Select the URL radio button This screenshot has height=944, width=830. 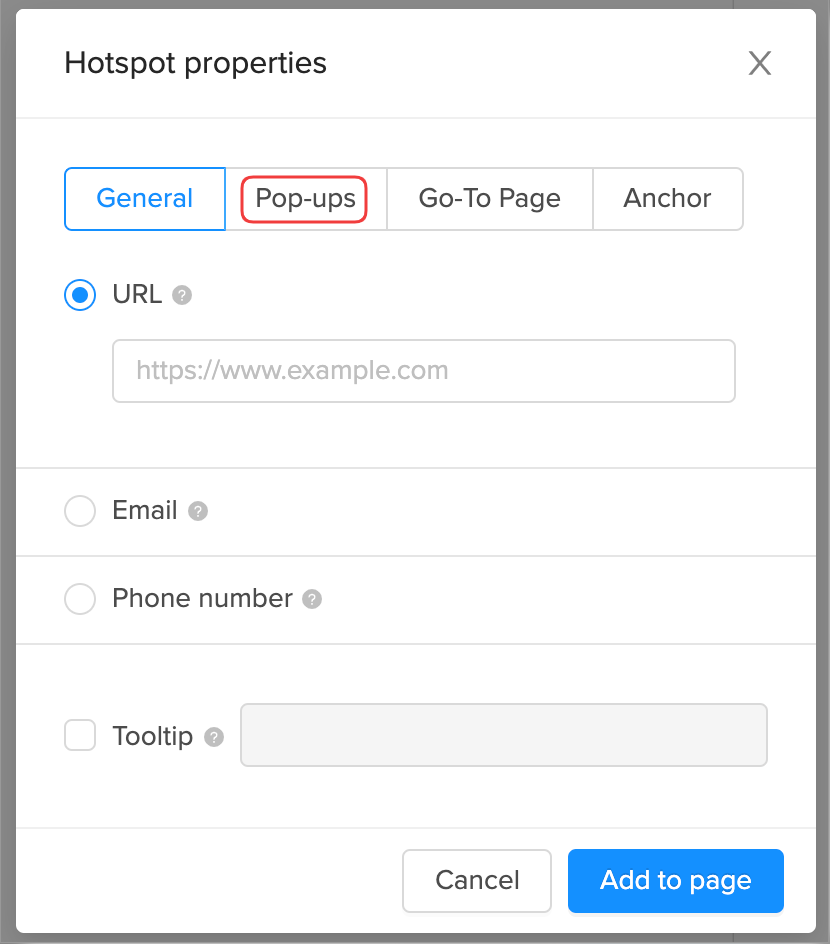pos(80,295)
